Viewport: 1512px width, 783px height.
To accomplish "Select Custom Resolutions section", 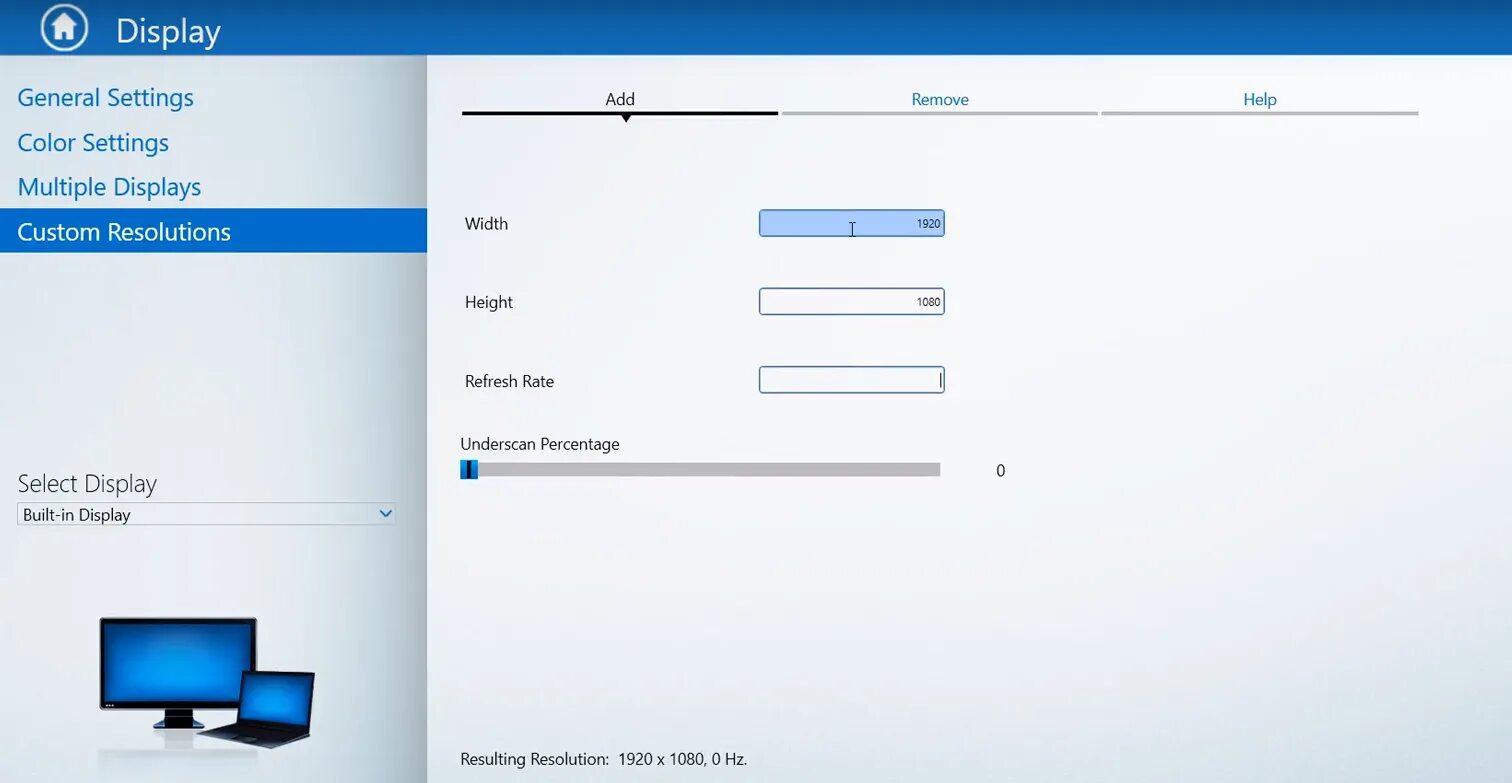I will [x=213, y=231].
